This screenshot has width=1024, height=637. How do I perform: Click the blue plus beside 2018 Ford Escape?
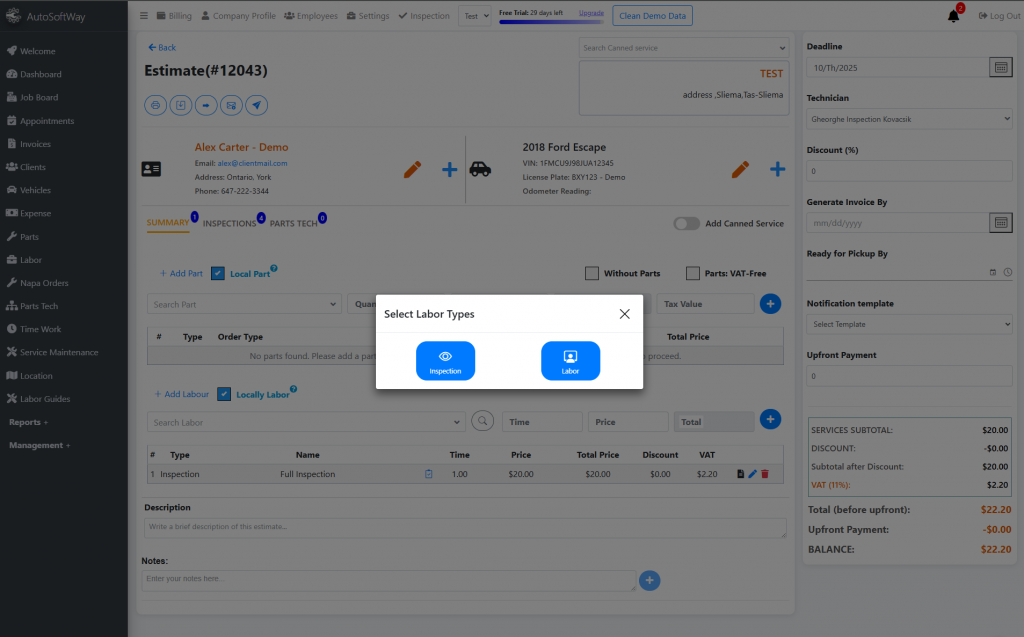point(777,169)
